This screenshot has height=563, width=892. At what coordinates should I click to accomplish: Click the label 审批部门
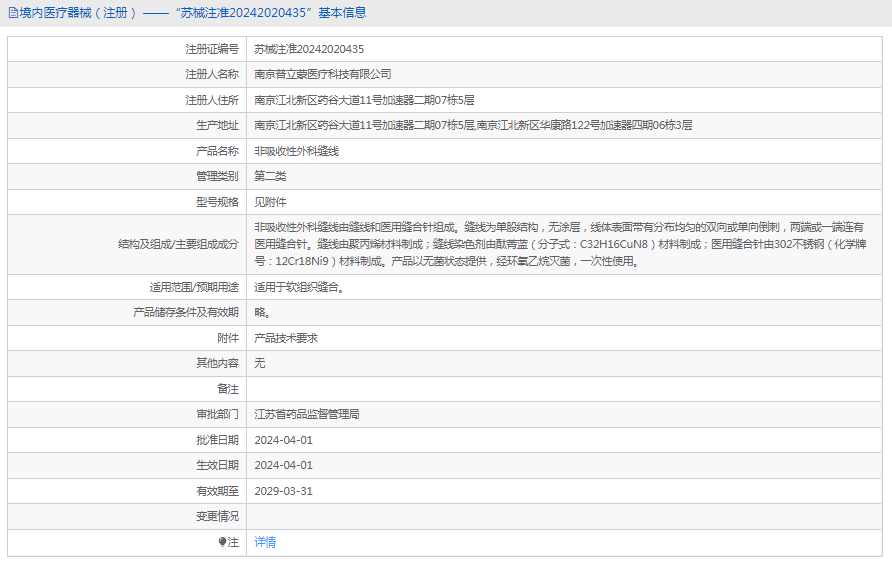coord(217,414)
